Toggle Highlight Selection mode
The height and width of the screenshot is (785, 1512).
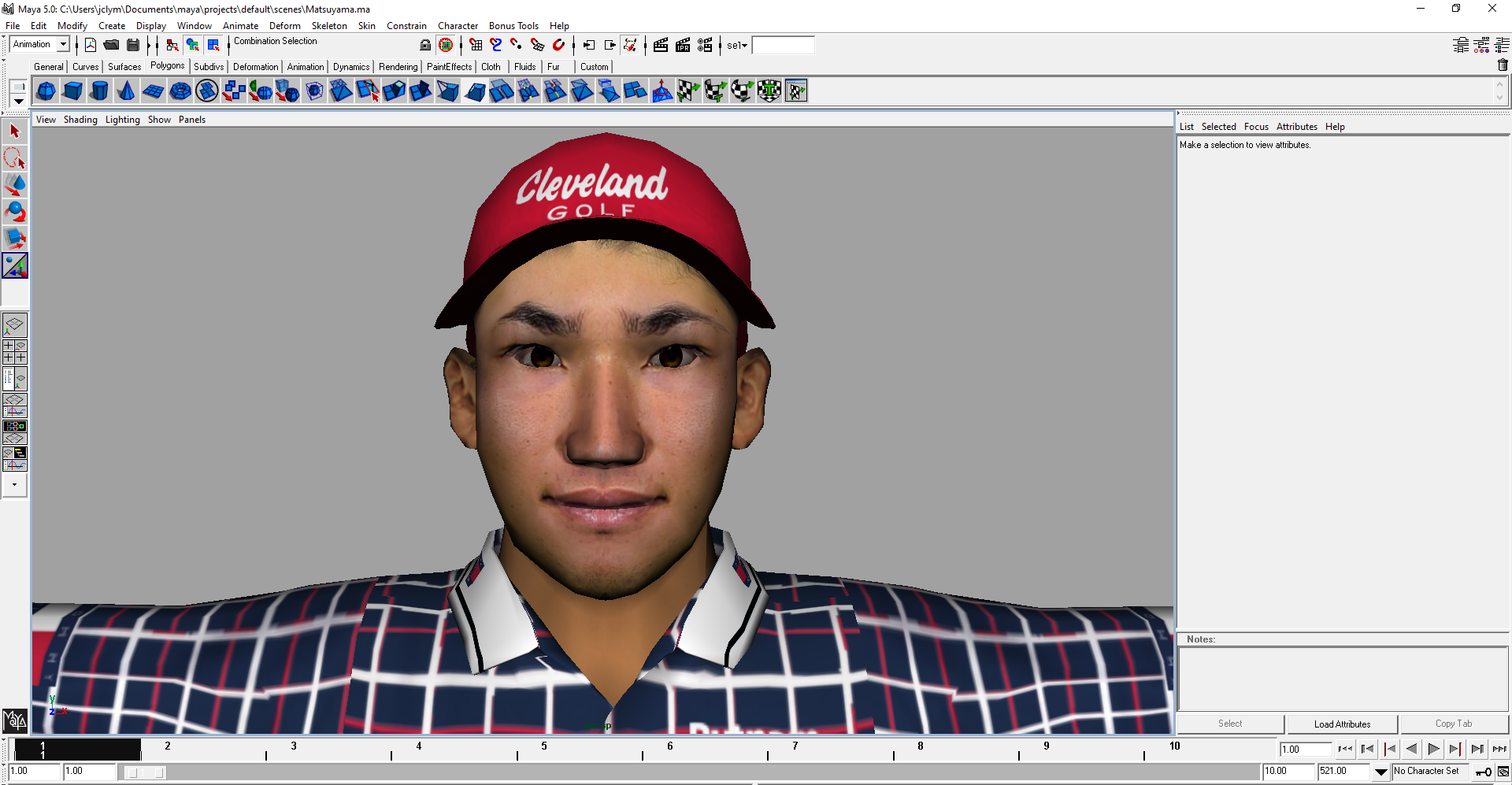tap(446, 45)
